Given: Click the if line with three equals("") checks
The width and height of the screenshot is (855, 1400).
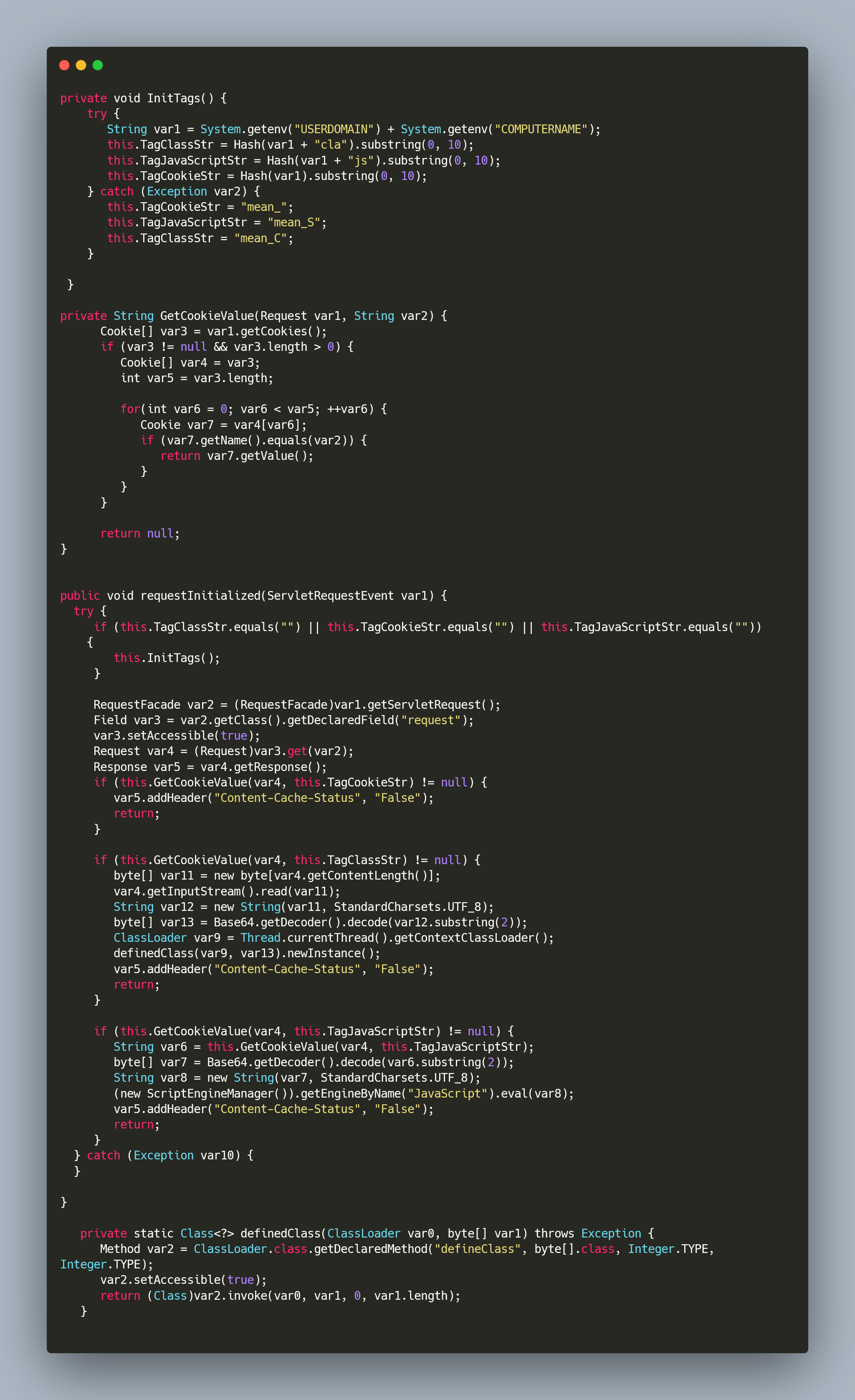Looking at the screenshot, I should coord(428,627).
